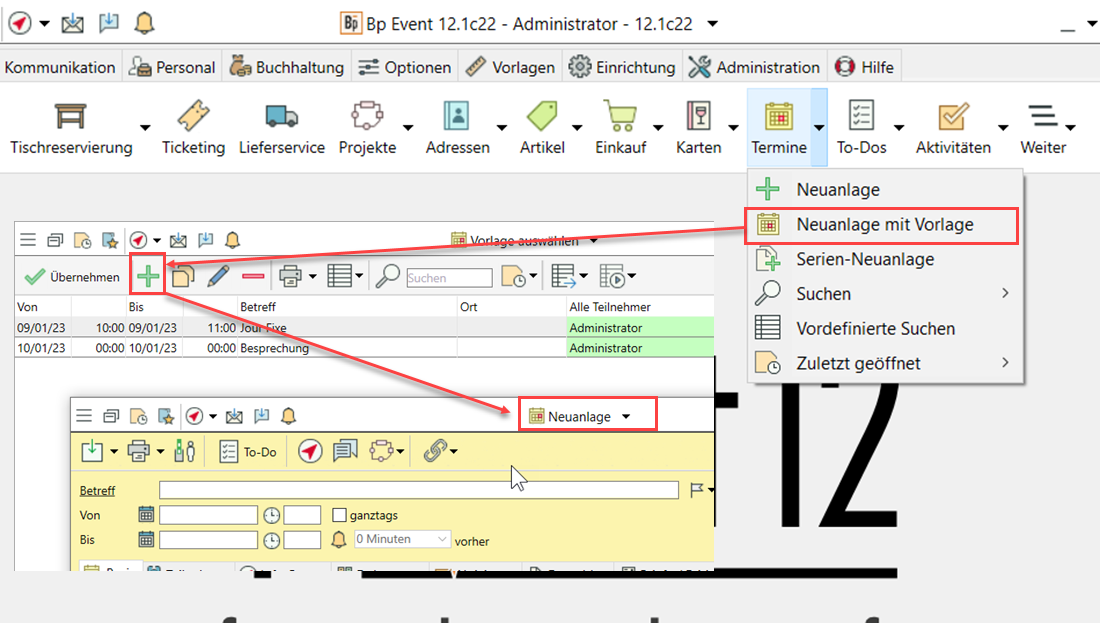
Task: Open the Tischreservierung module icon
Action: point(70,117)
